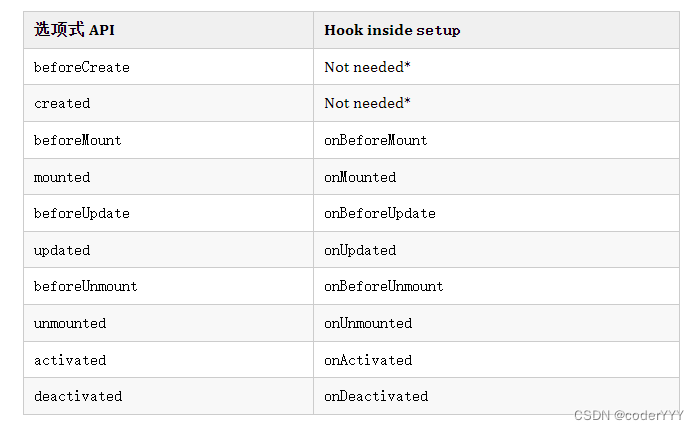Screen dimensions: 699x430
Task: Select the created cell text
Action: (x=62, y=103)
